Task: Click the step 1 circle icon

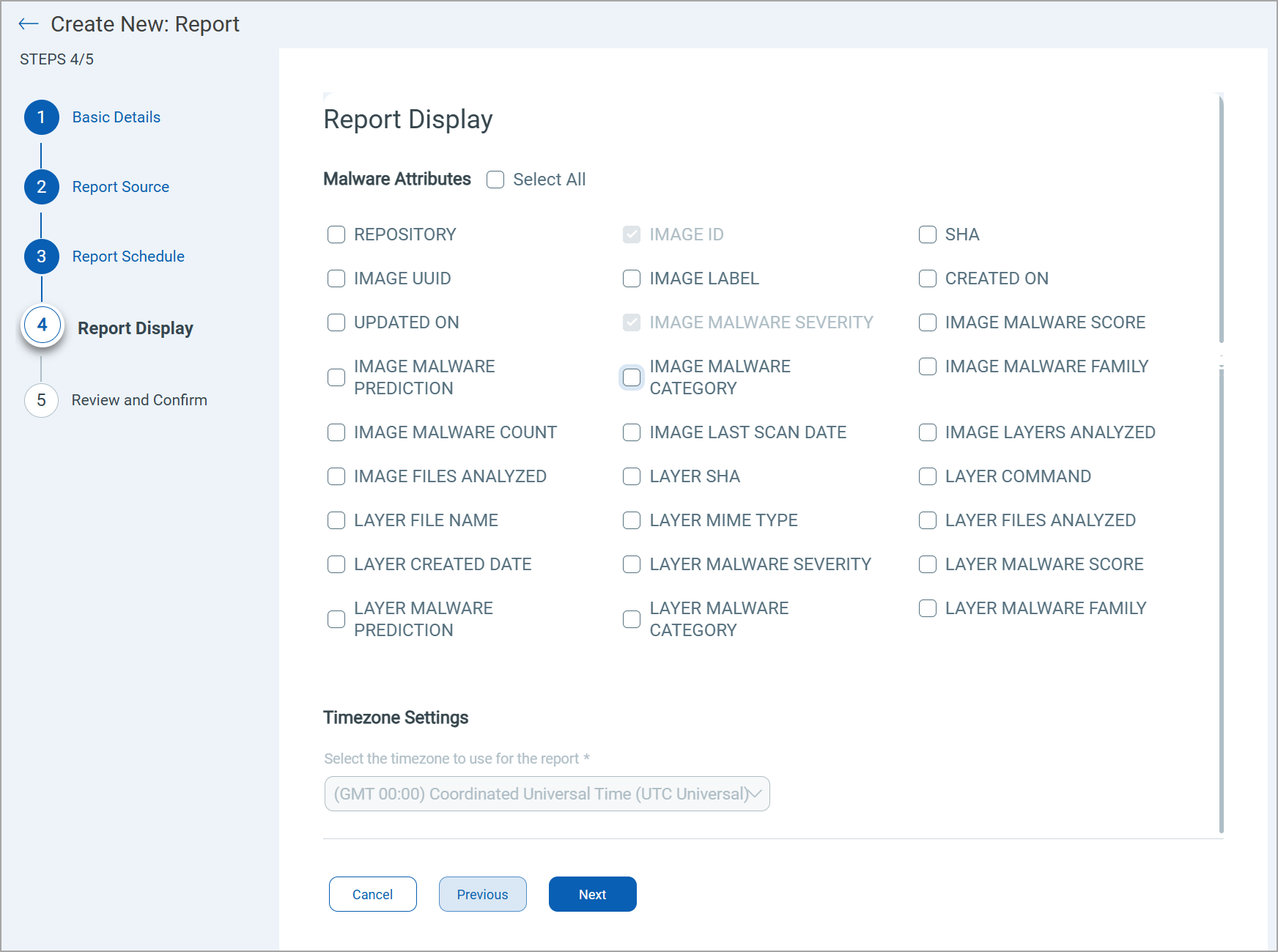Action: tap(42, 117)
